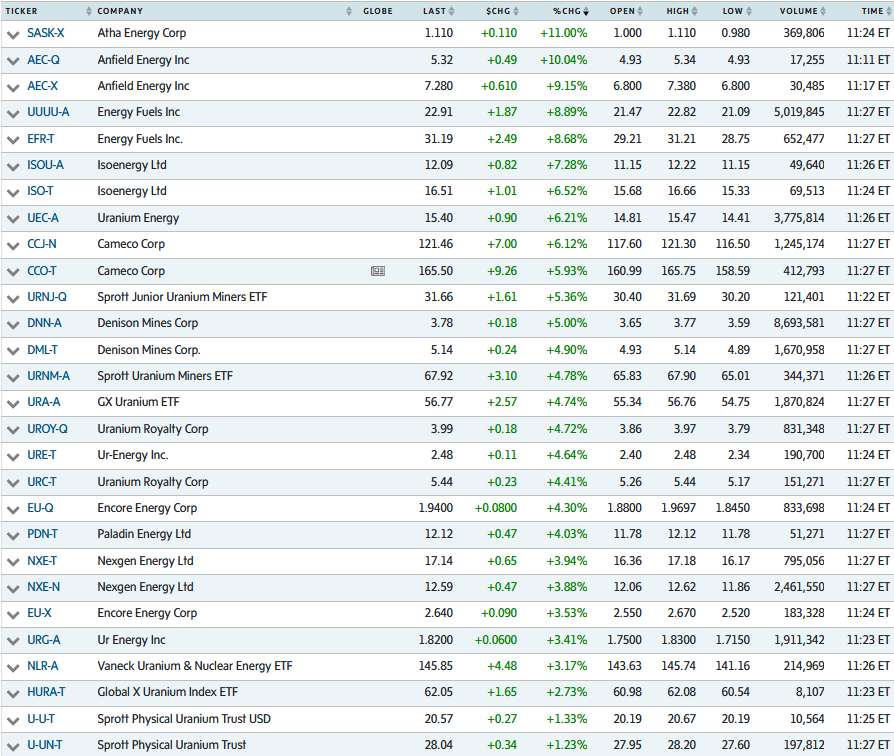Expand the CCJ-N row chevron
The height and width of the screenshot is (756, 894).
pyautogui.click(x=13, y=246)
